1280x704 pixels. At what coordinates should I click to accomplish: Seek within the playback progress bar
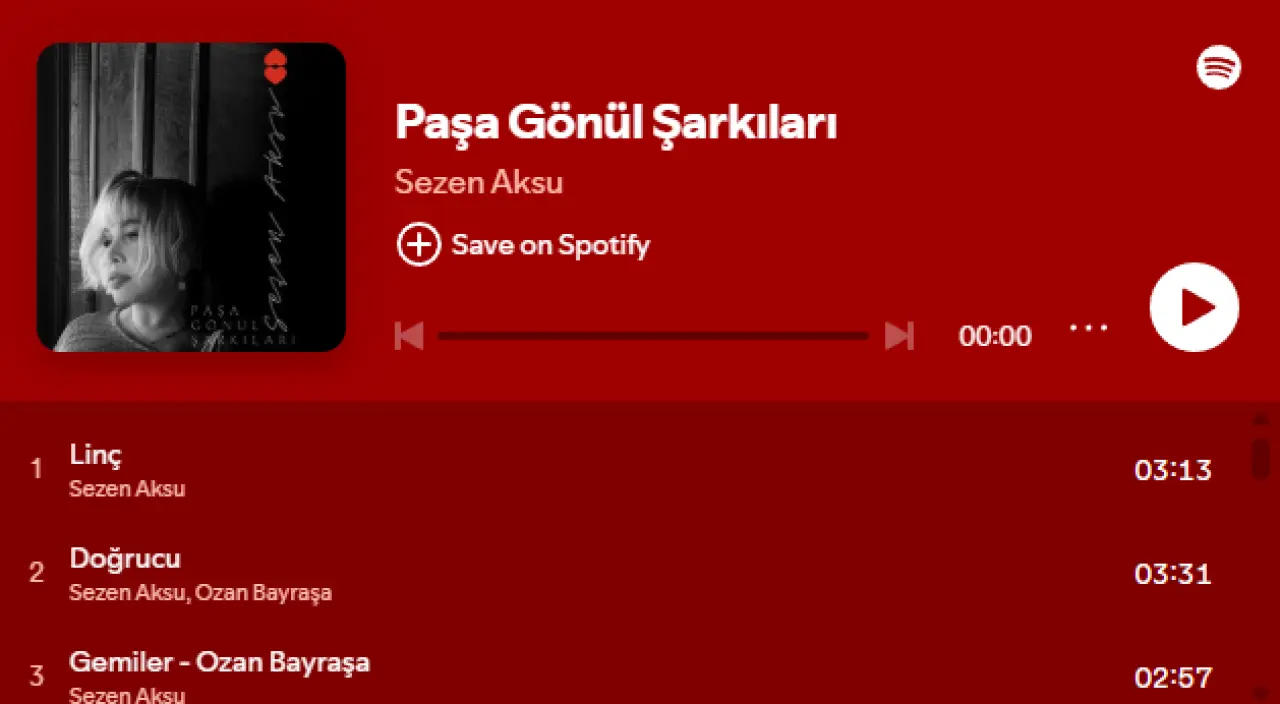tap(653, 336)
